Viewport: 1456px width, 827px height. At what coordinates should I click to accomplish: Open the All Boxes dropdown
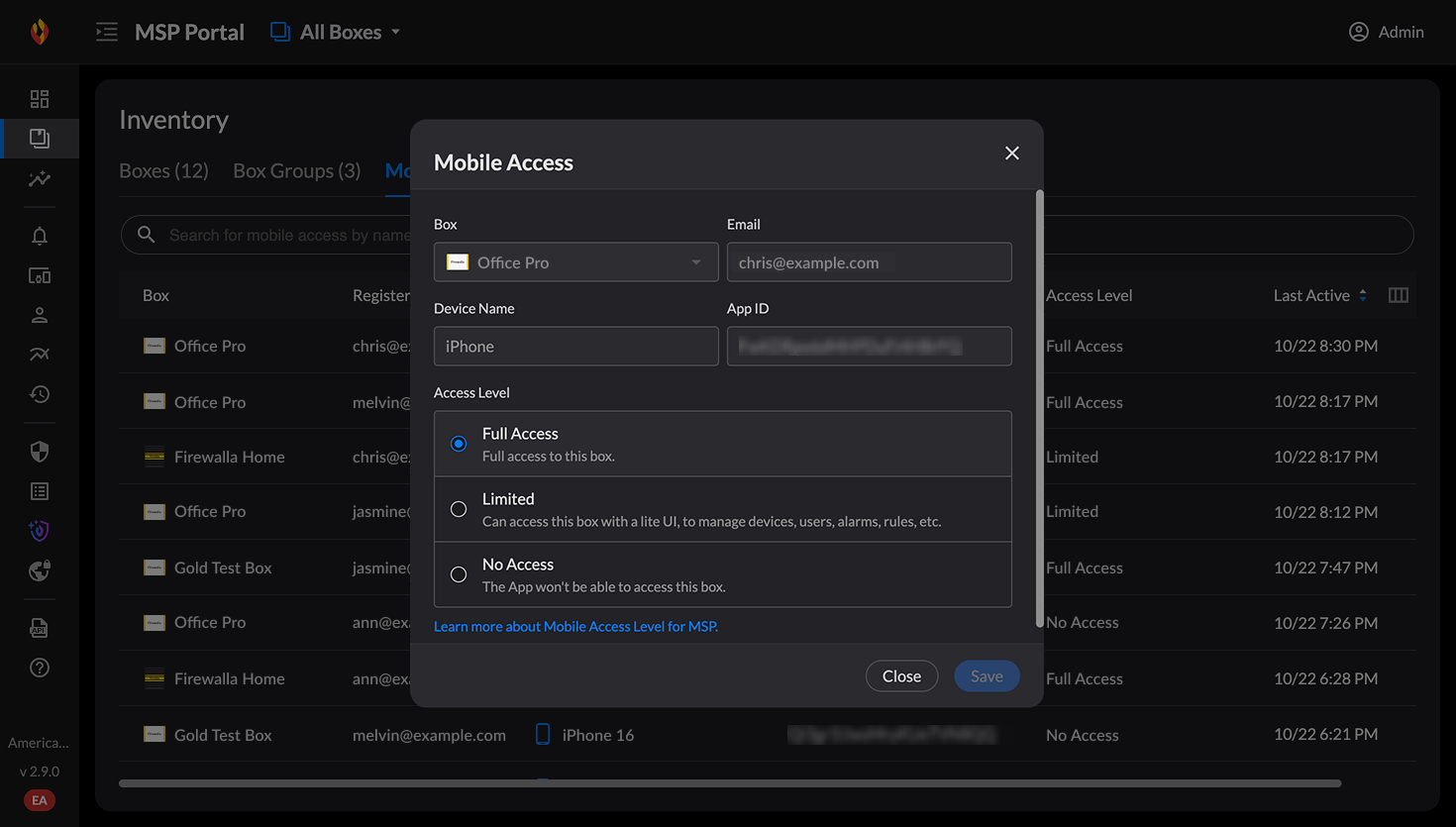pos(337,32)
